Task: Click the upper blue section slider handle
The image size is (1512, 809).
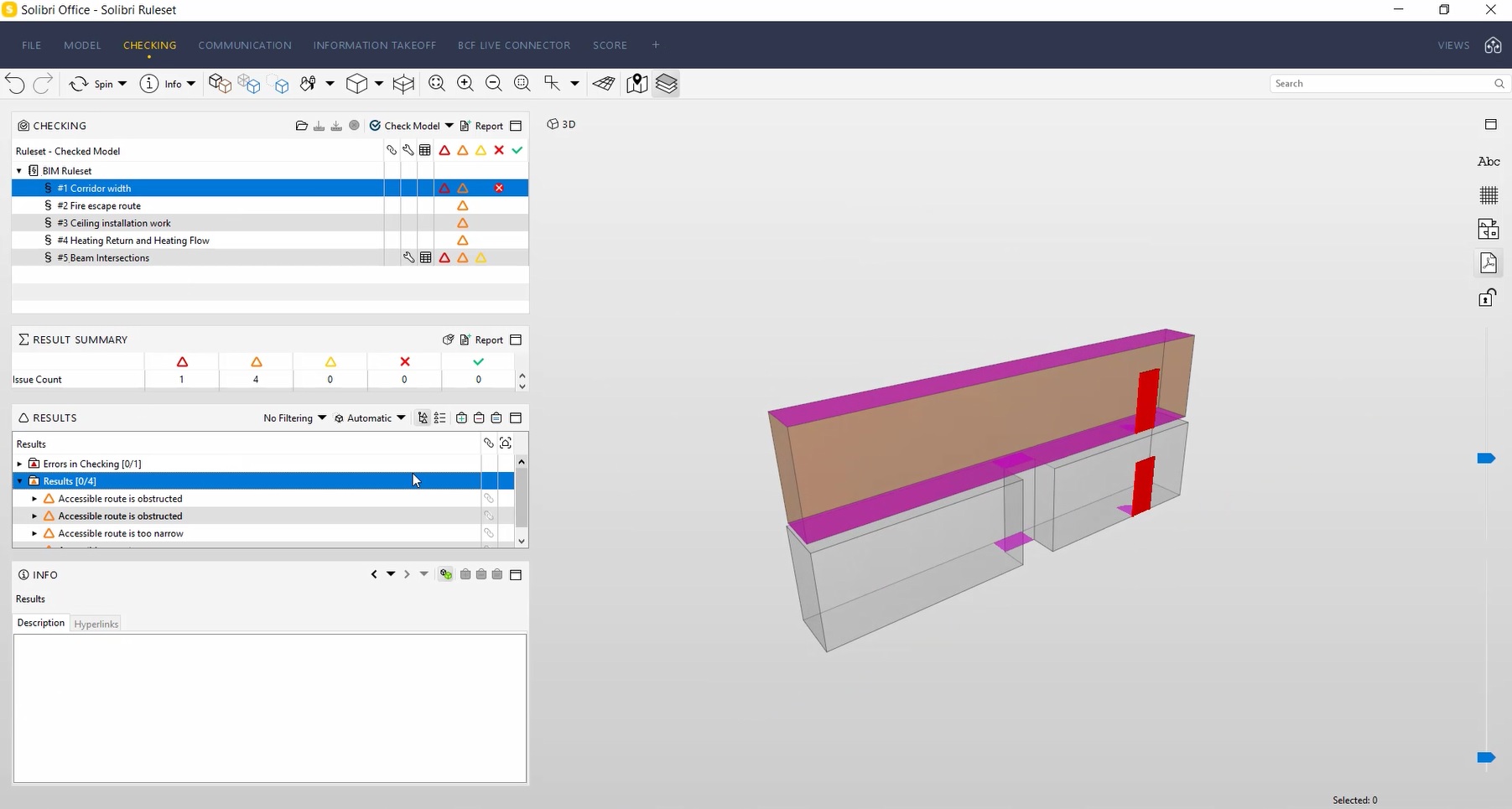Action: [x=1486, y=459]
